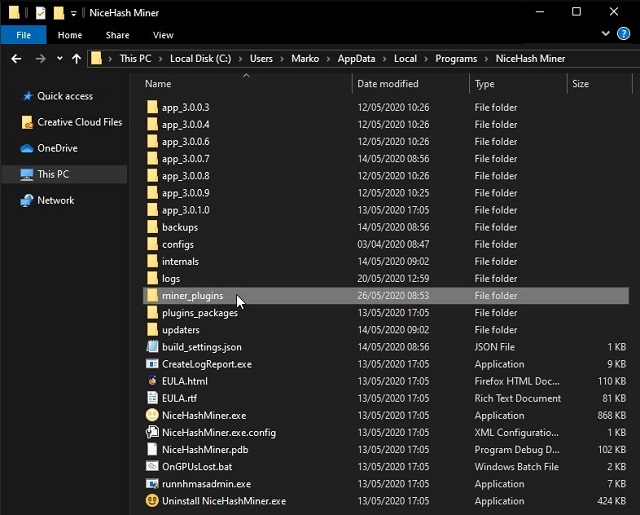Open the Home ribbon tab
Image resolution: width=640 pixels, height=515 pixels.
pyautogui.click(x=70, y=35)
